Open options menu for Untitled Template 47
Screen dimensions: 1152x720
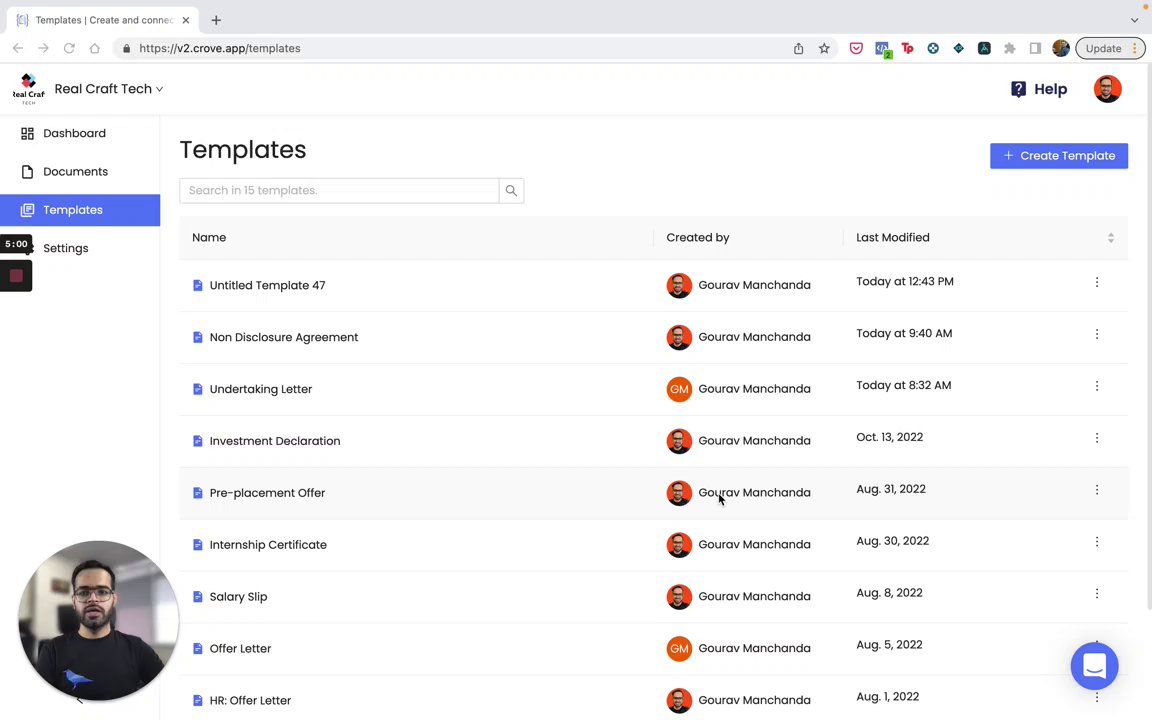pos(1096,283)
